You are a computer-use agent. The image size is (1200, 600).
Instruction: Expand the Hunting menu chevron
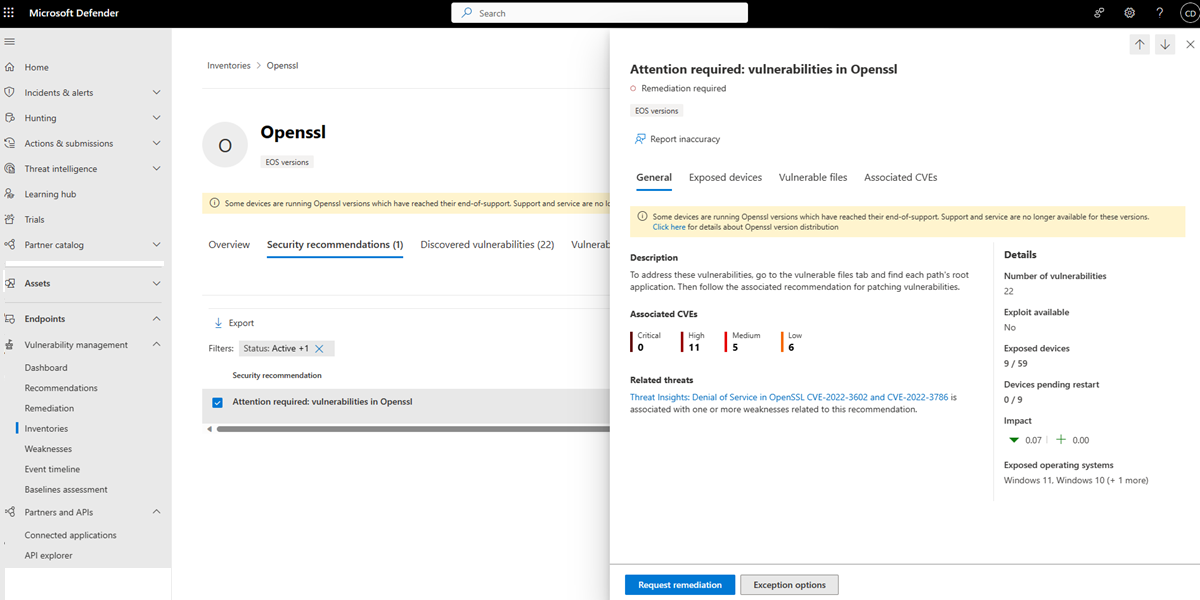click(x=156, y=118)
